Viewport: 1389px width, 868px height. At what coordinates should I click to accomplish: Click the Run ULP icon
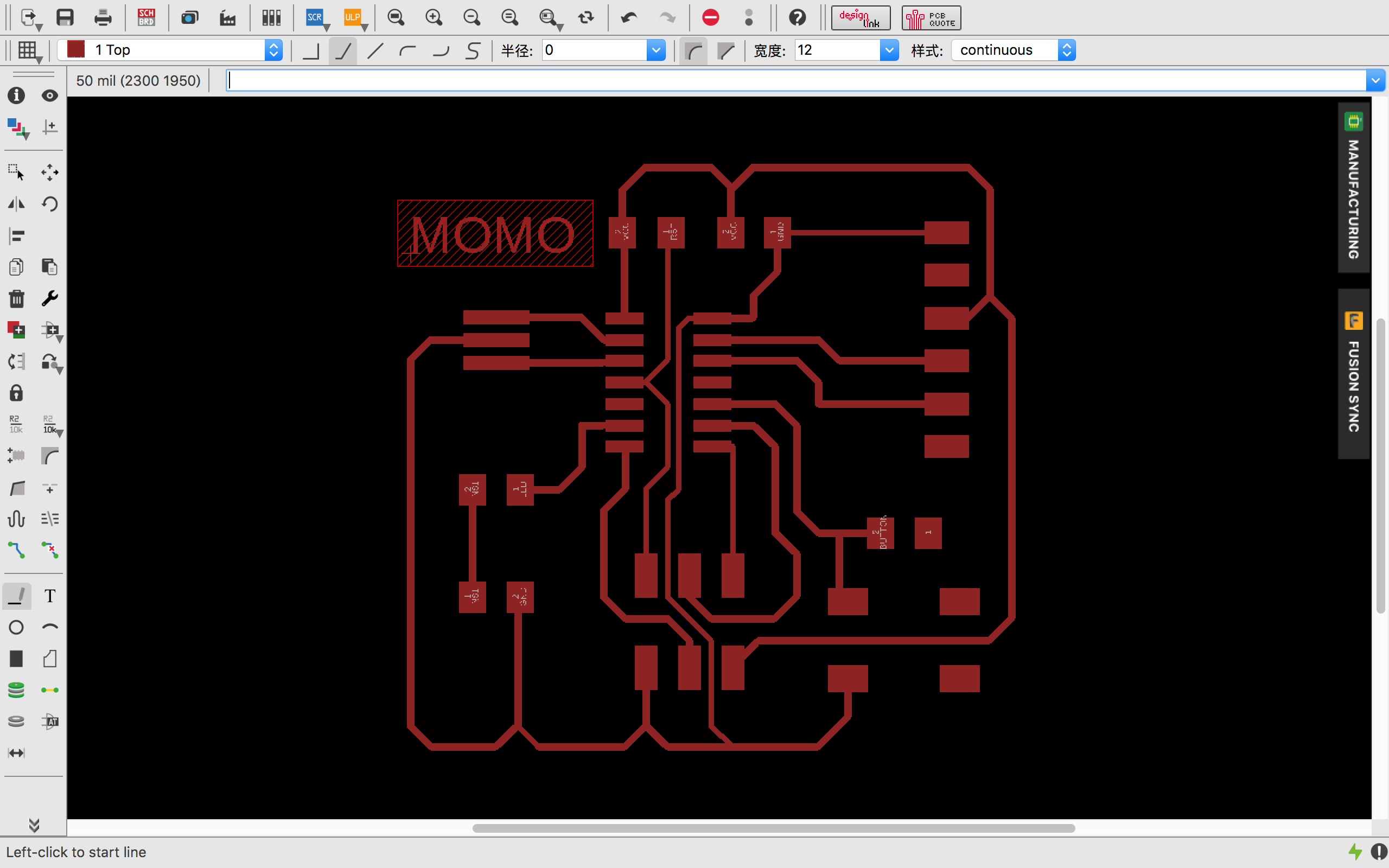point(353,17)
